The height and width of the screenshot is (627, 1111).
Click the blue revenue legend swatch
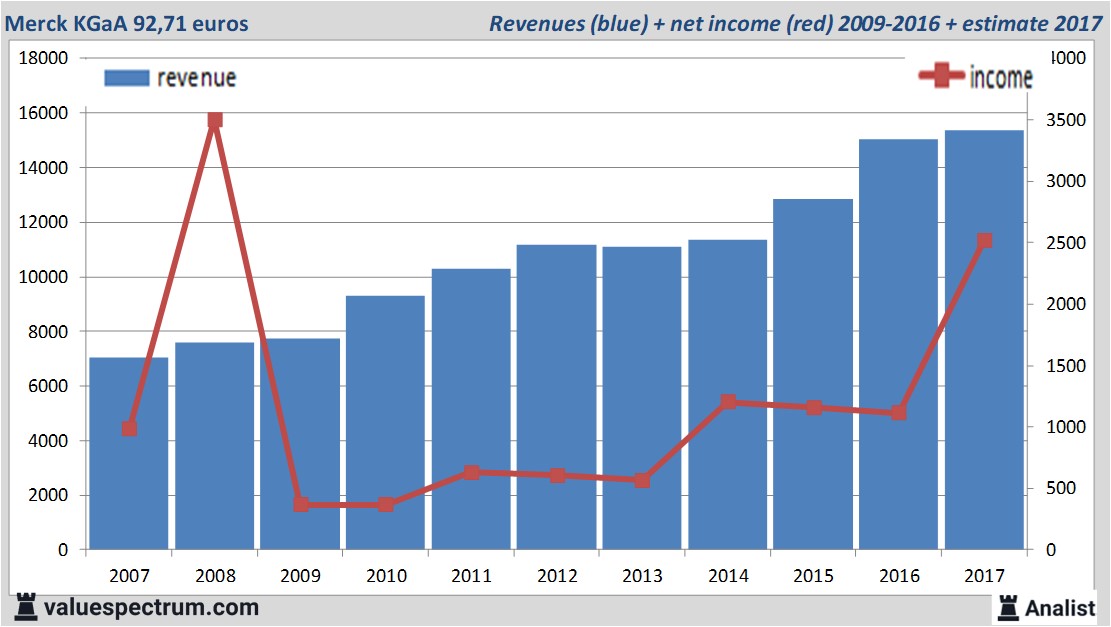pyautogui.click(x=126, y=78)
